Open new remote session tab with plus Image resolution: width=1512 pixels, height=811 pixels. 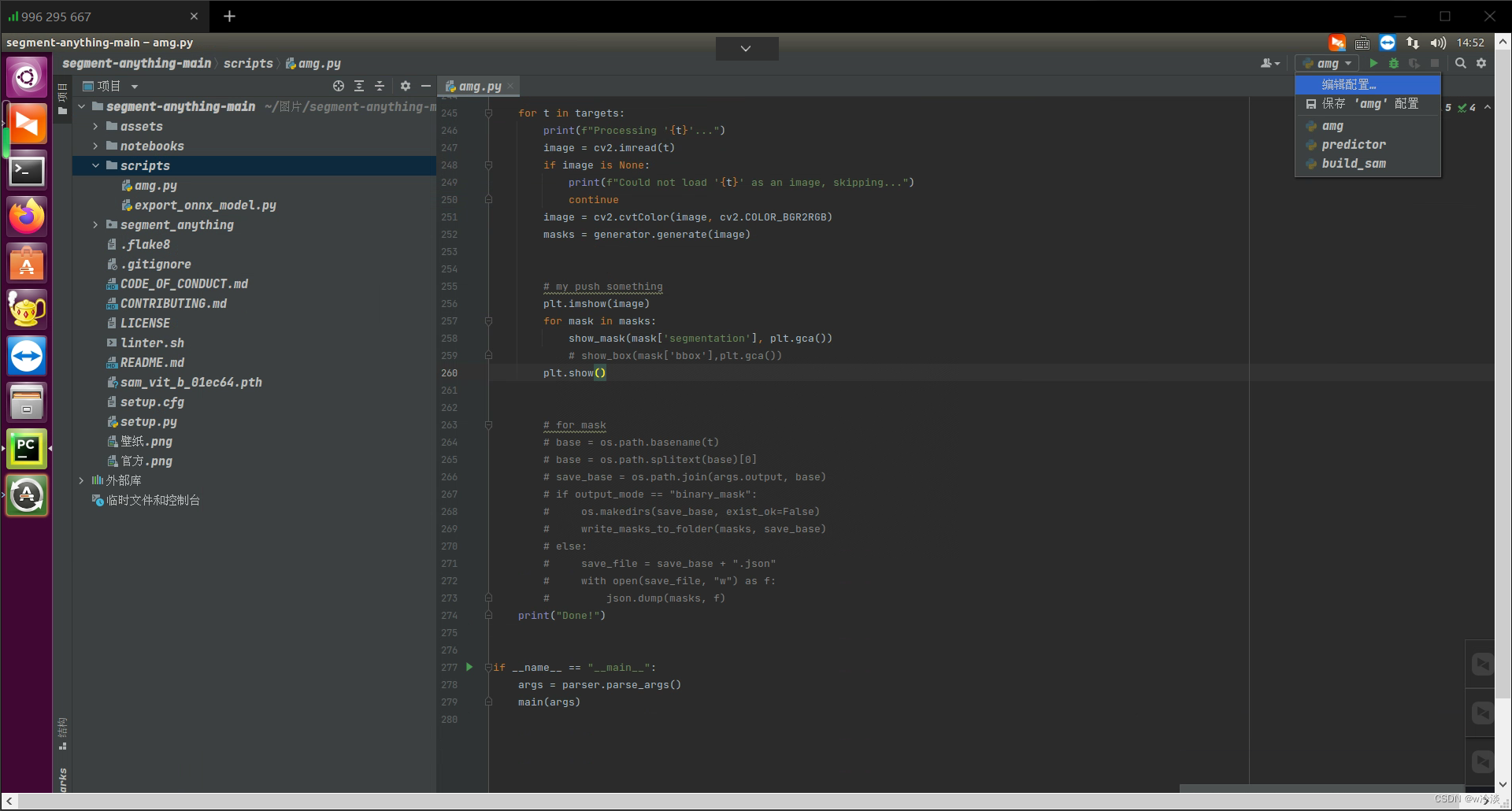[229, 16]
